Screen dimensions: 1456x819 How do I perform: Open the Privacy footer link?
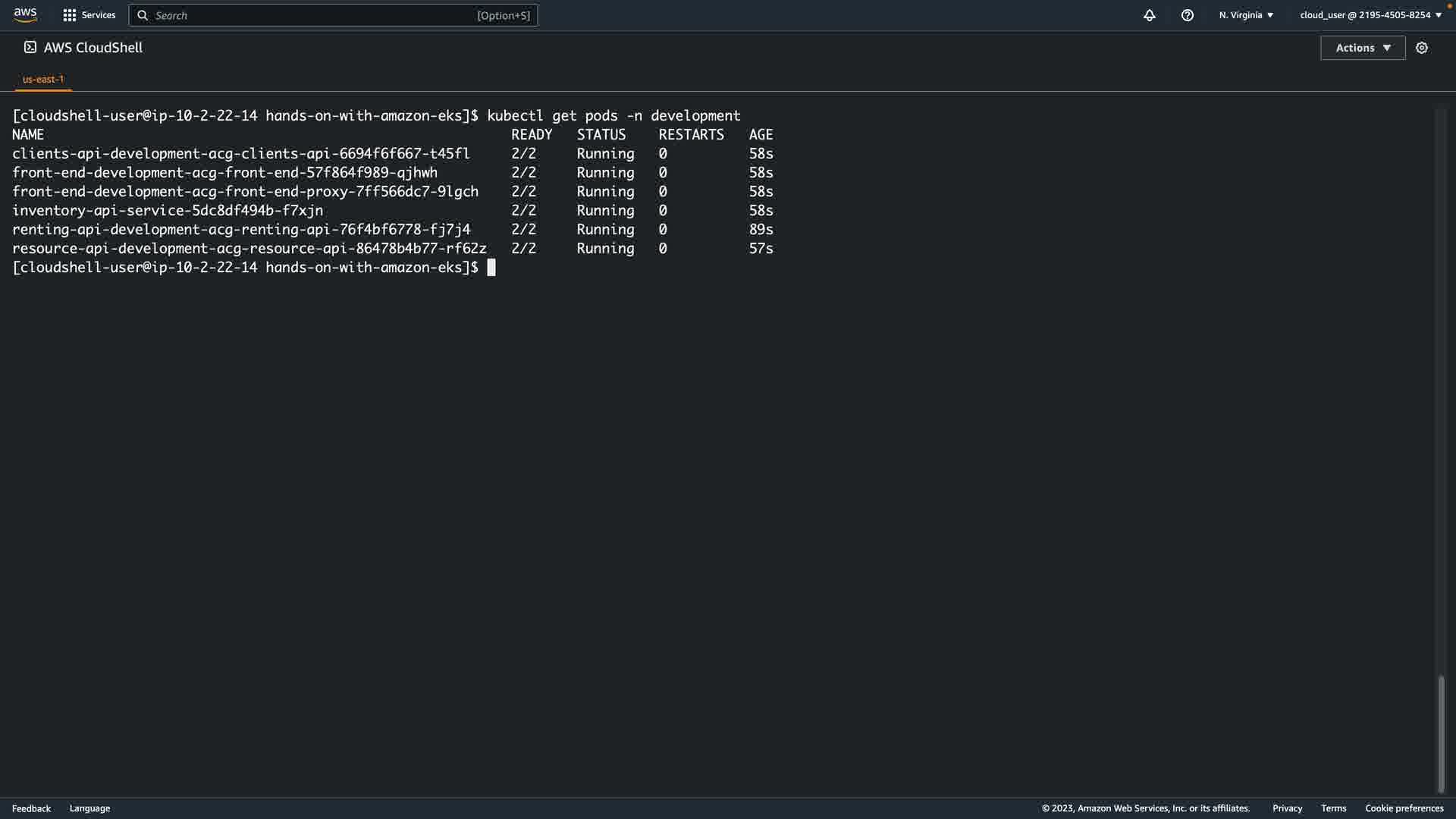(1287, 808)
